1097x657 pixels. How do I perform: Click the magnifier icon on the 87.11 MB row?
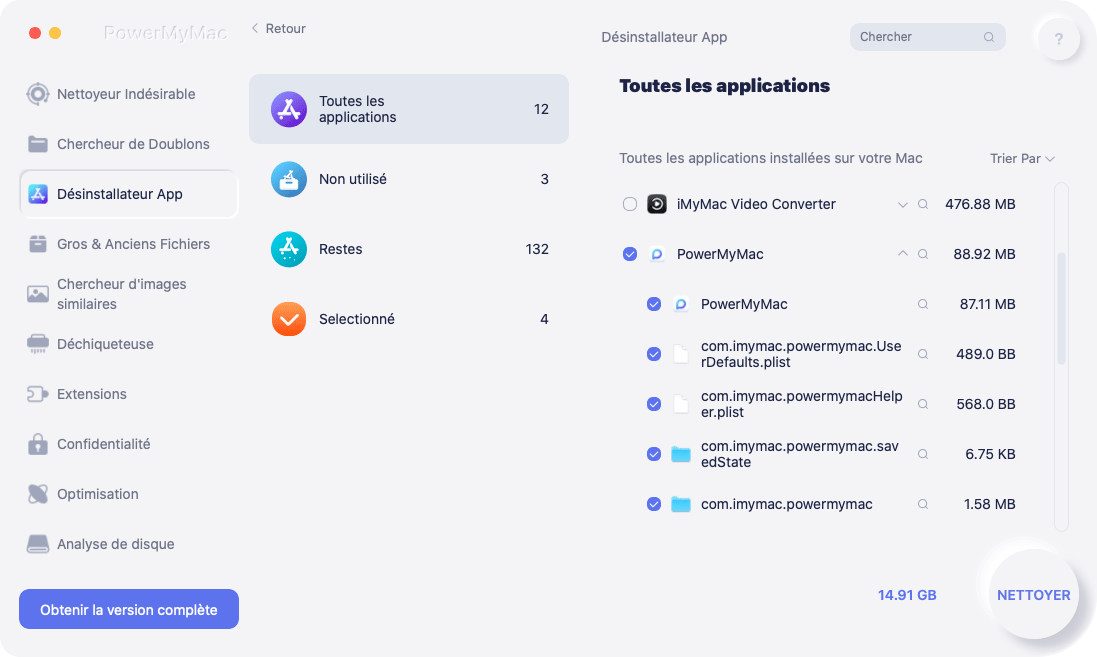(923, 304)
